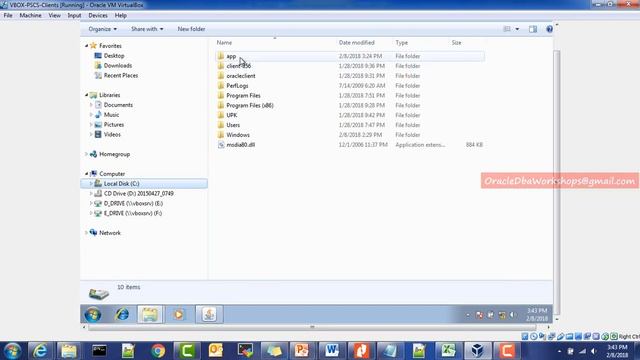Select the Windows folder

pyautogui.click(x=238, y=135)
